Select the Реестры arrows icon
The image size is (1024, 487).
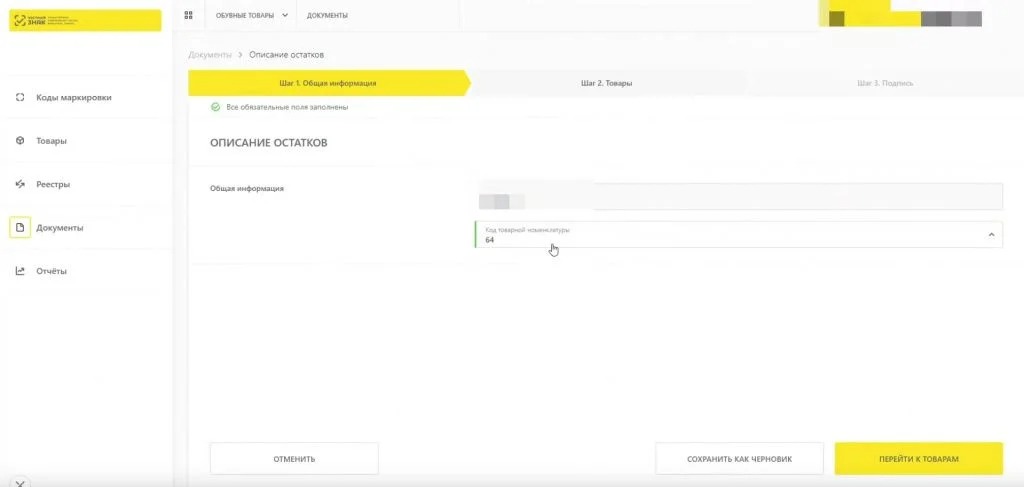20,184
